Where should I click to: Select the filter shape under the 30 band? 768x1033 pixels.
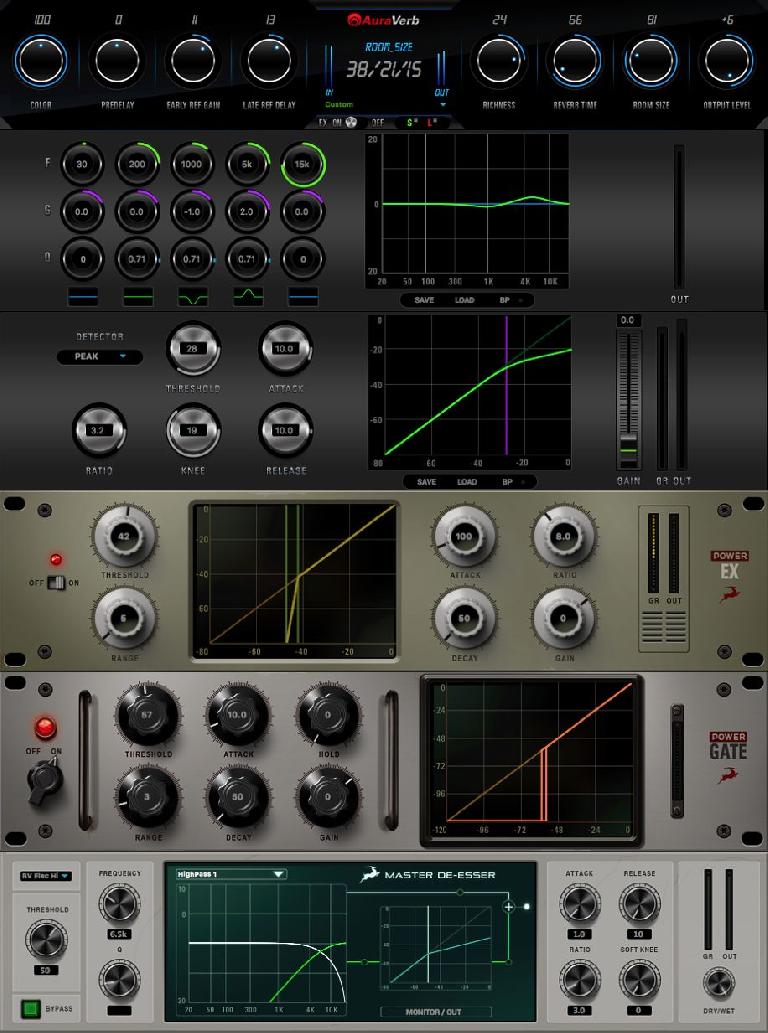click(82, 297)
